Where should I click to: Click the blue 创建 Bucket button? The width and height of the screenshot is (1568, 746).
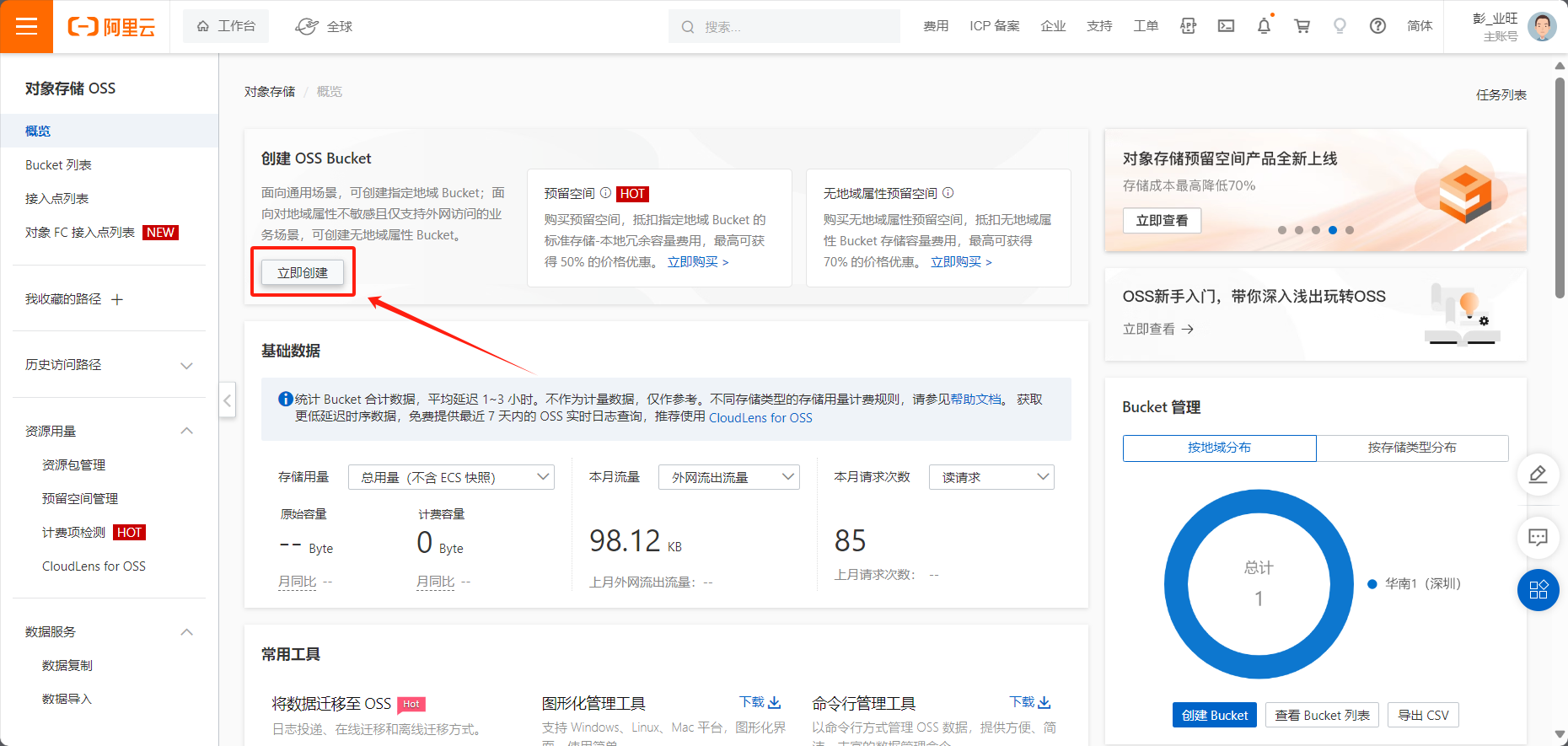coord(1215,715)
